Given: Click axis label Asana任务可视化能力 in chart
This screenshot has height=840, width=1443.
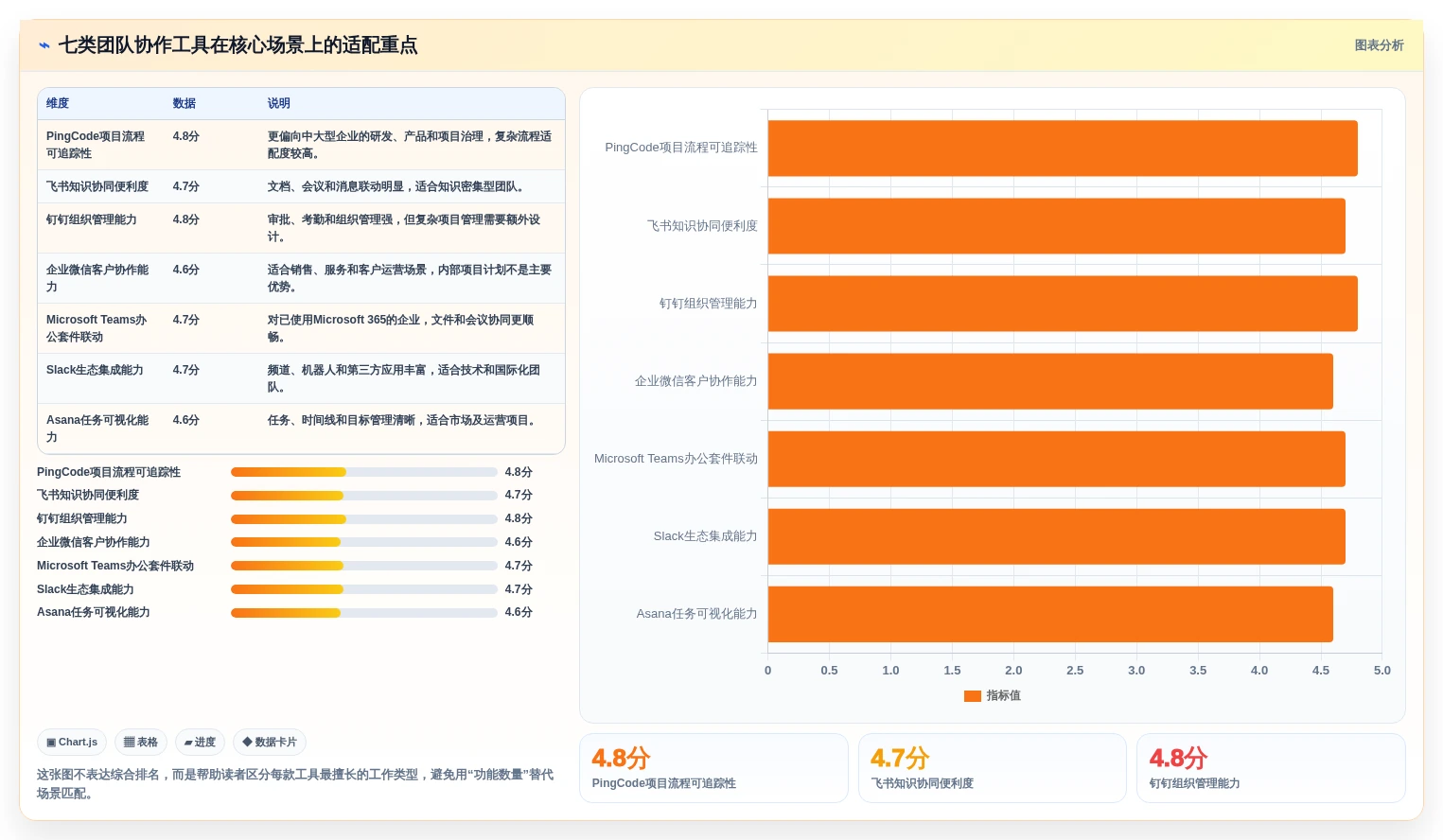Looking at the screenshot, I should pyautogui.click(x=696, y=614).
